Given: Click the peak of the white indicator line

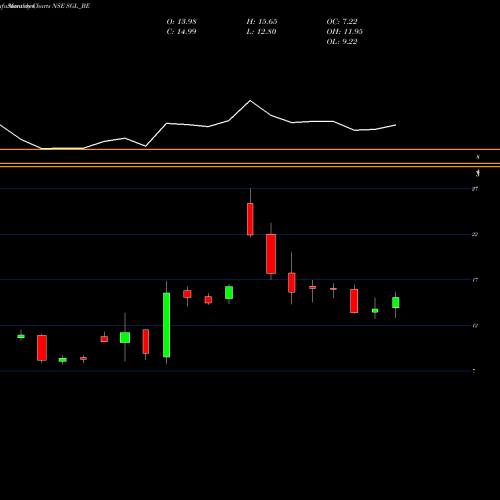Looking at the screenshot, I should (x=250, y=100).
